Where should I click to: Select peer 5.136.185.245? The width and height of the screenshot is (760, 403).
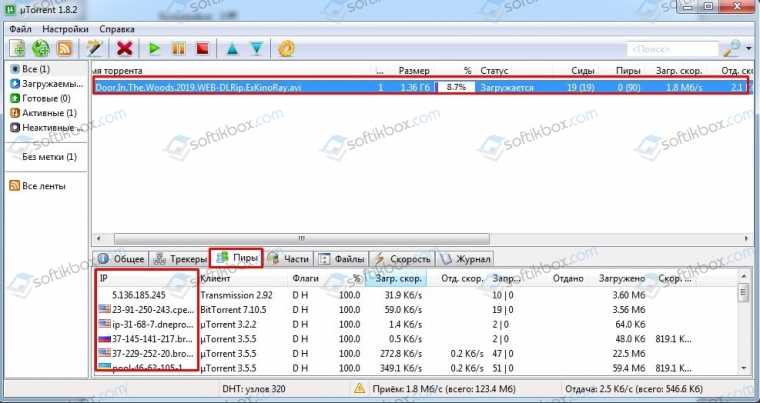[x=139, y=295]
